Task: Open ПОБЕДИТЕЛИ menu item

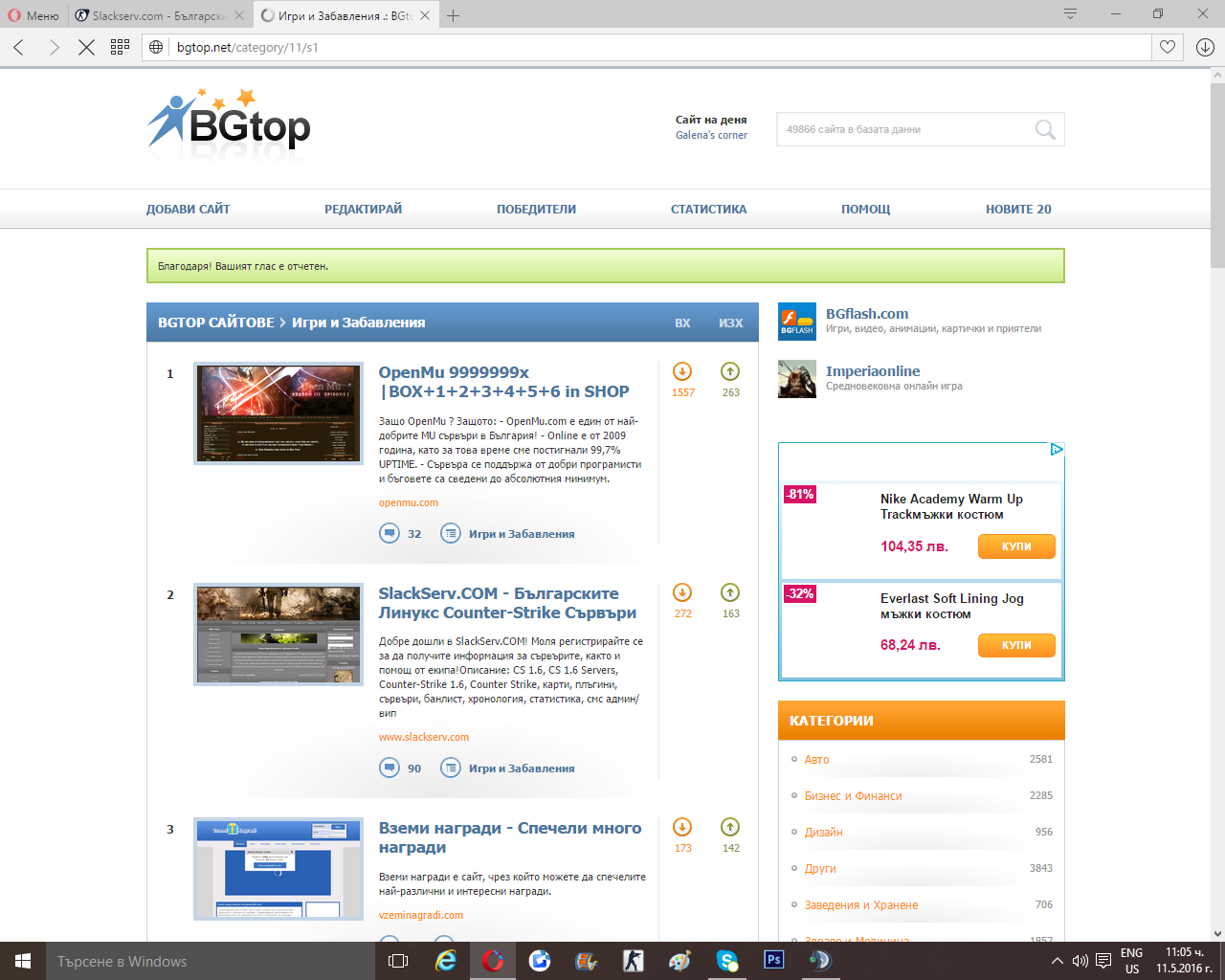Action: (536, 210)
